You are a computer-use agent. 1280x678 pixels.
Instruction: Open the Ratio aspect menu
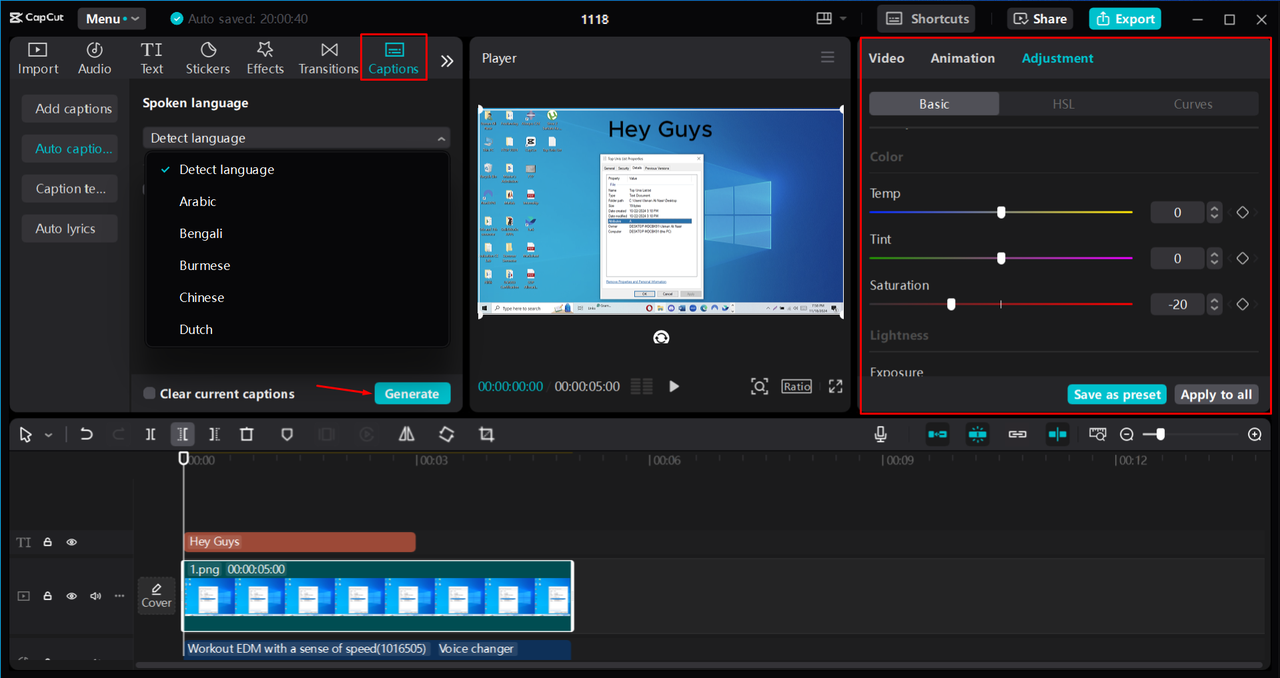tap(797, 386)
